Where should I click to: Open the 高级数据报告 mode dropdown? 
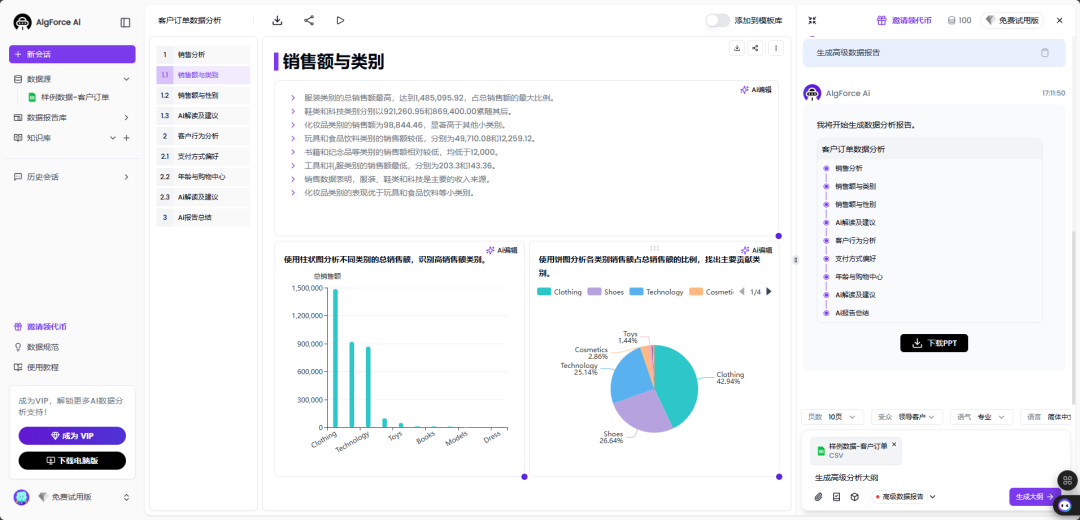click(x=905, y=497)
